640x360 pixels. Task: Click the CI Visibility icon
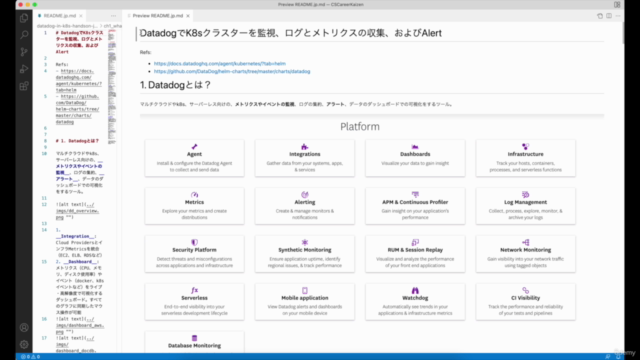point(525,290)
